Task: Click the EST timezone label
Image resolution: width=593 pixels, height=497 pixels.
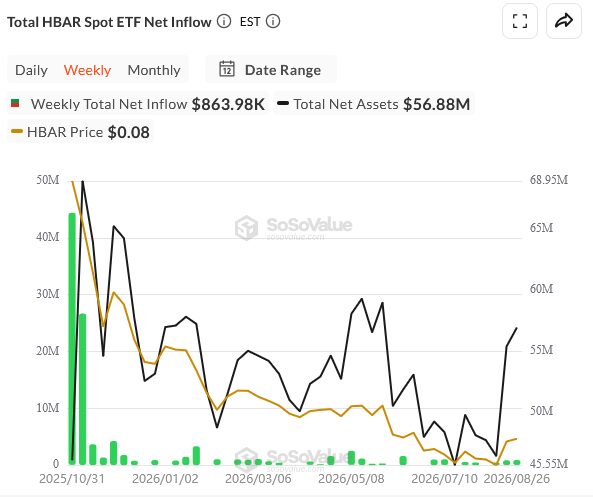Action: point(250,22)
